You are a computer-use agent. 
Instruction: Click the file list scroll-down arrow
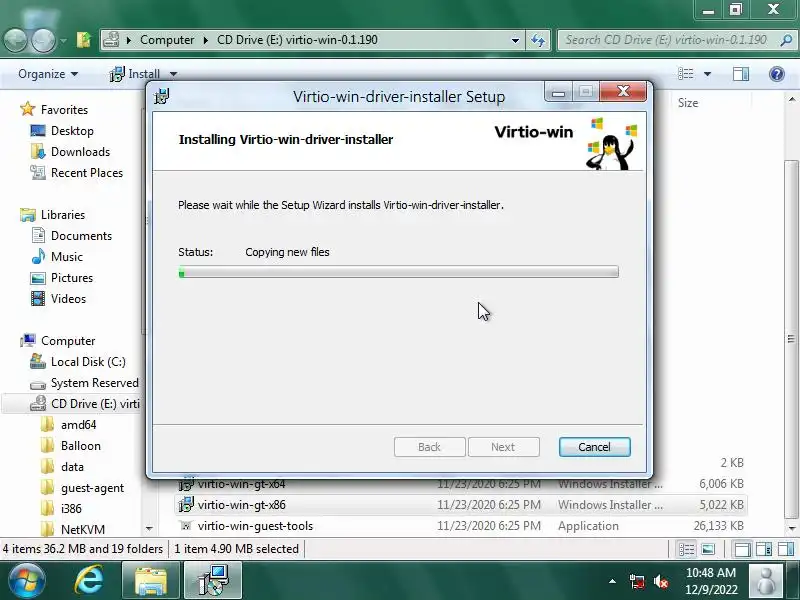pos(791,529)
